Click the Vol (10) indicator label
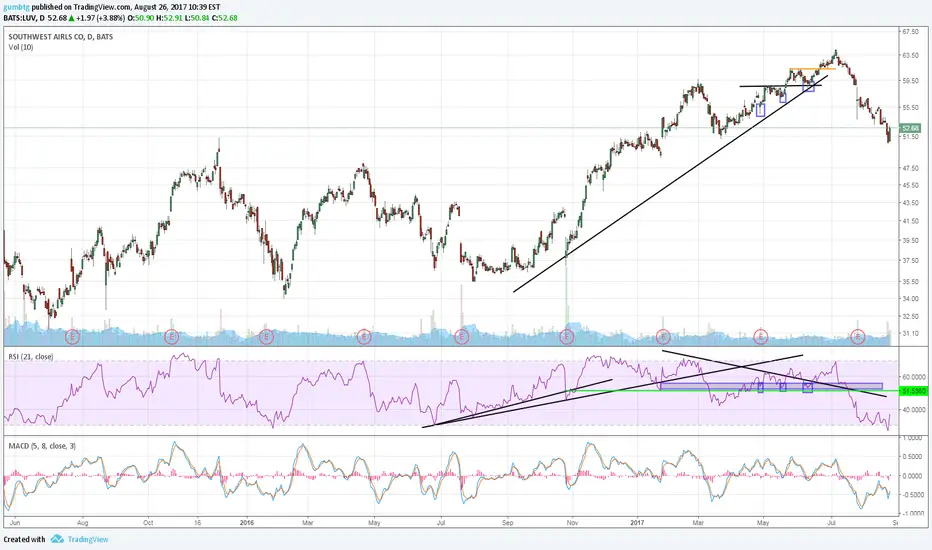 click(x=21, y=47)
